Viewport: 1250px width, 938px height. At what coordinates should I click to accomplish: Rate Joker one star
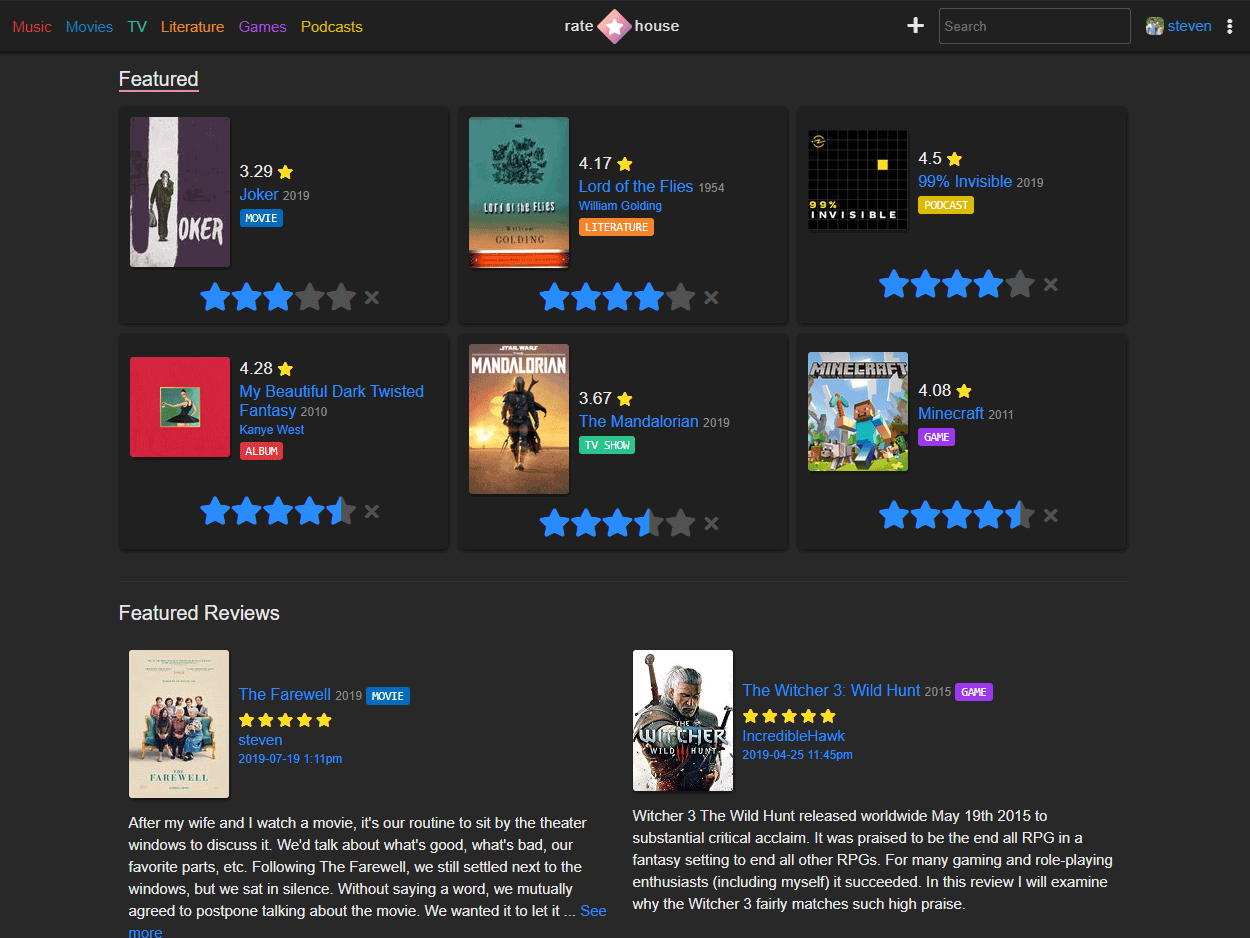point(215,297)
